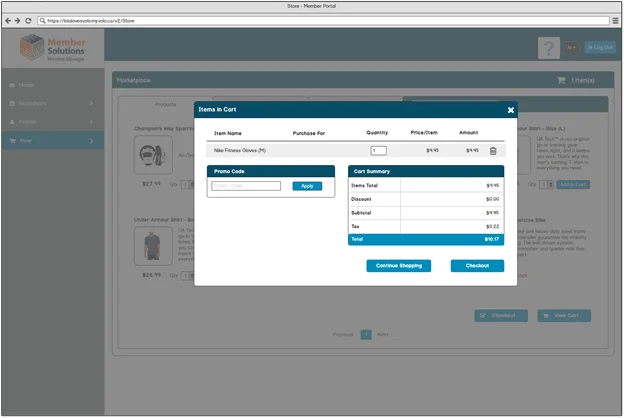Click the Tax row label
The width and height of the screenshot is (624, 418).
(x=355, y=227)
